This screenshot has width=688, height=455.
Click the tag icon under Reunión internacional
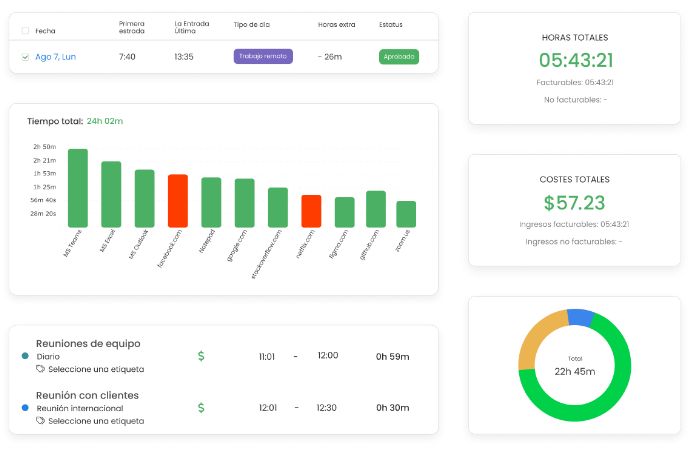(40, 421)
